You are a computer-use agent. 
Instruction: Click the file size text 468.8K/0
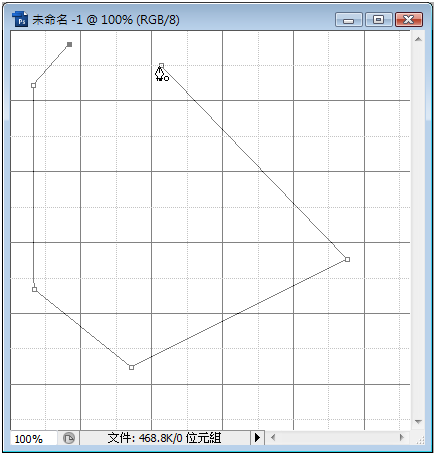coord(161,438)
